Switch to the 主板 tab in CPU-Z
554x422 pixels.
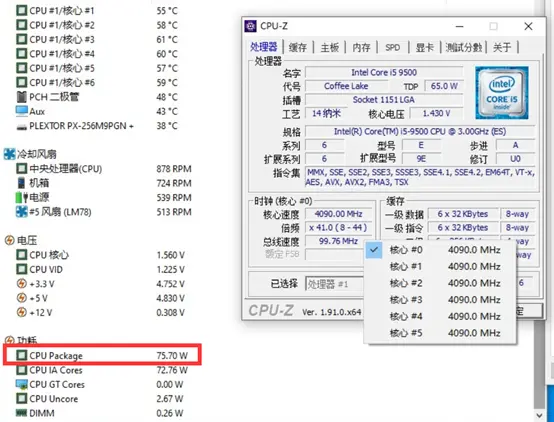click(330, 47)
